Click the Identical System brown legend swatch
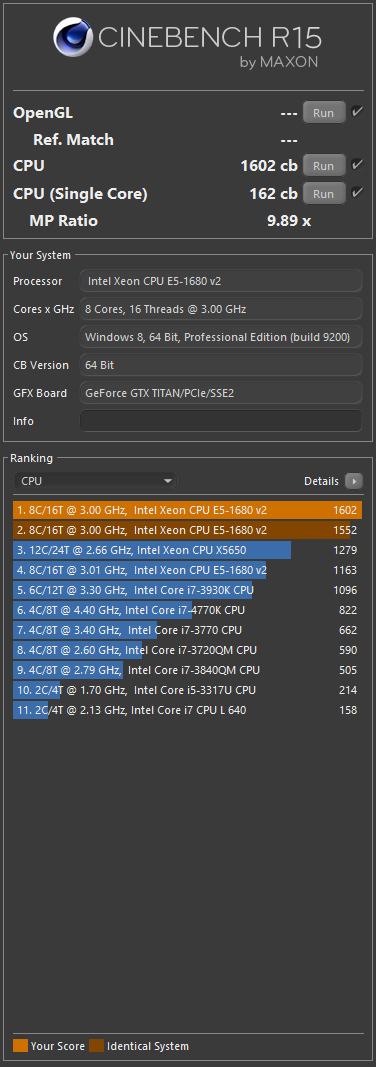Viewport: 376px width, 1067px height. (97, 1046)
